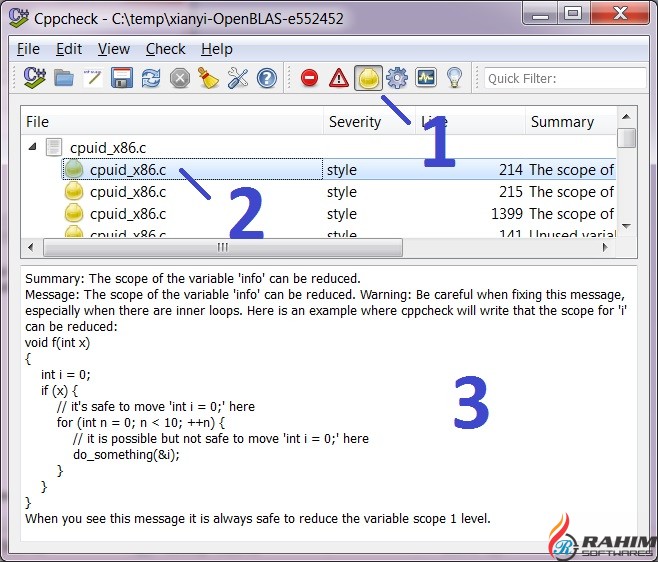This screenshot has height=562, width=658.
Task: Collapse the cpuid_x86.c parent tree node
Action: 32,147
